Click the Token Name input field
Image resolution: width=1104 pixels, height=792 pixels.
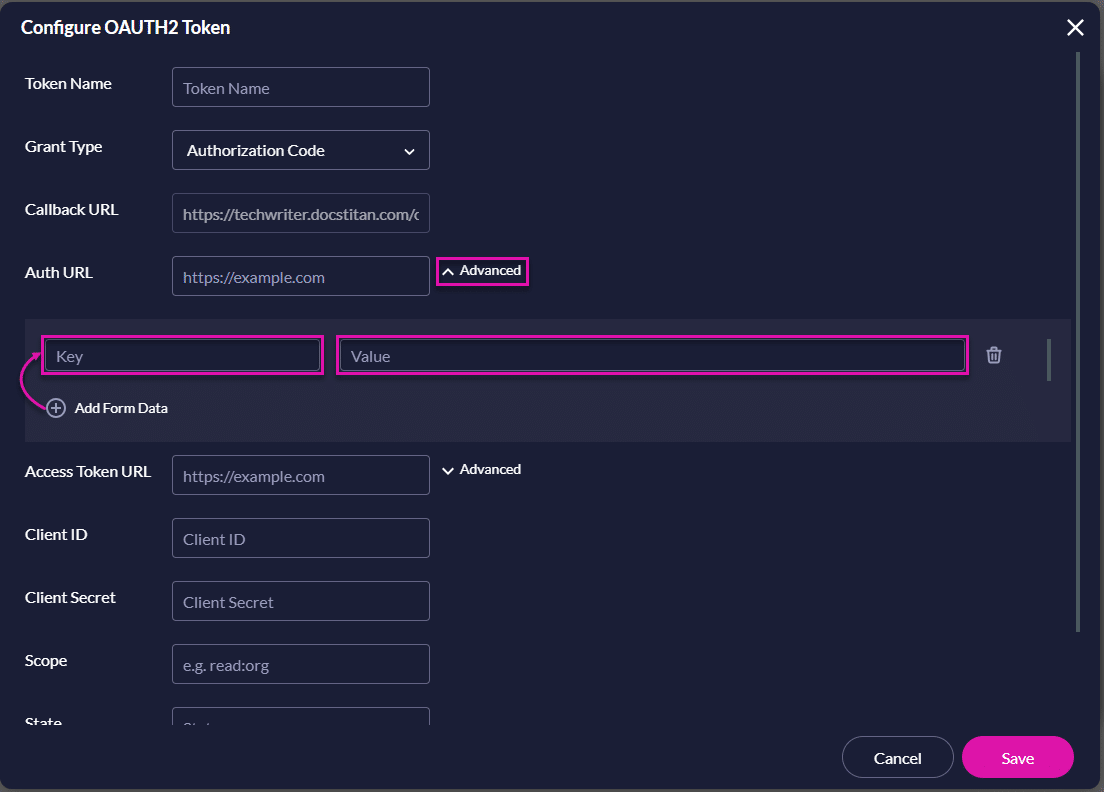click(300, 87)
